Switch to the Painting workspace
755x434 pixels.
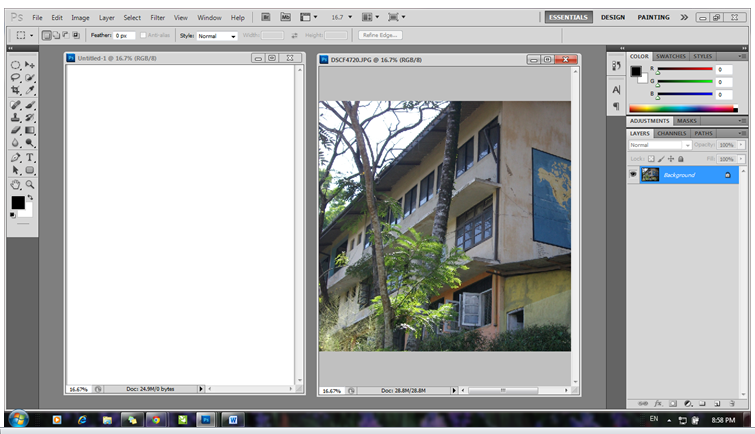(x=653, y=17)
